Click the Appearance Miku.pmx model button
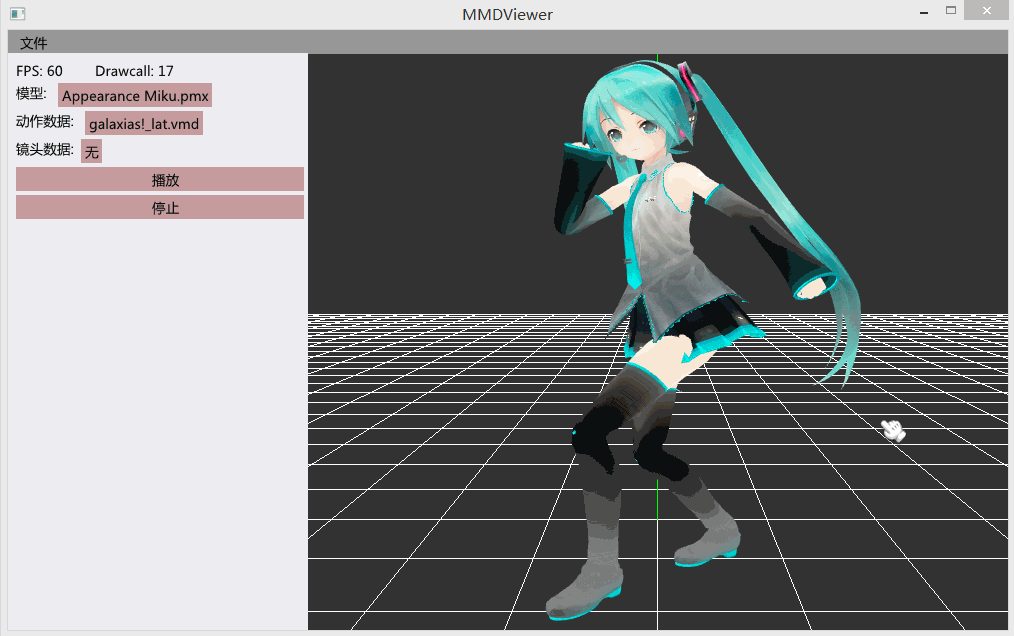1014x636 pixels. [x=135, y=96]
